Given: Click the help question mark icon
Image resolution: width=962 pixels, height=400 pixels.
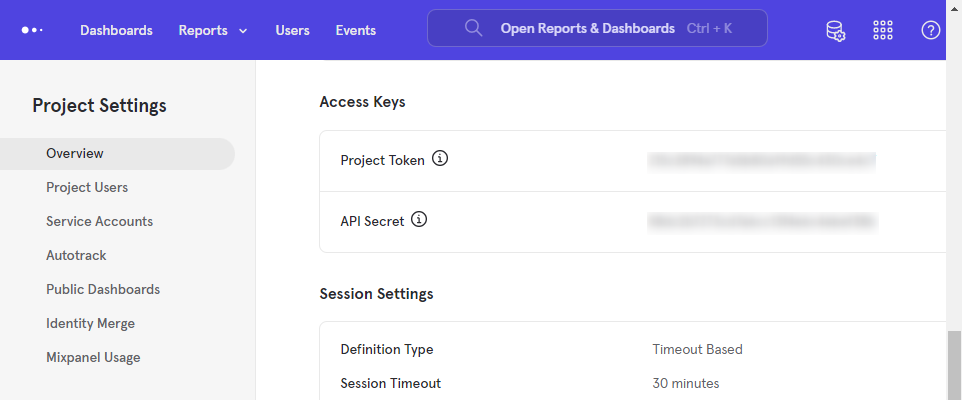Looking at the screenshot, I should (930, 30).
